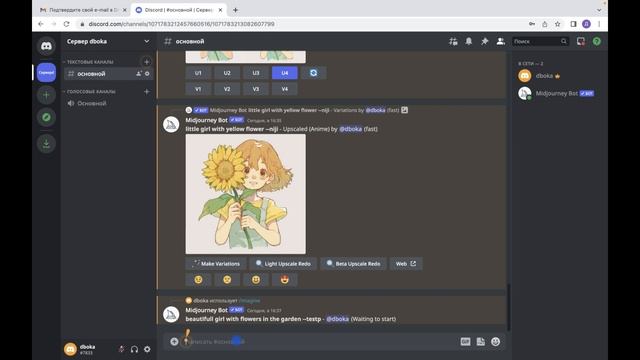React with happy smile emoji button
Image resolution: width=640 pixels, height=360 pixels.
(x=256, y=280)
